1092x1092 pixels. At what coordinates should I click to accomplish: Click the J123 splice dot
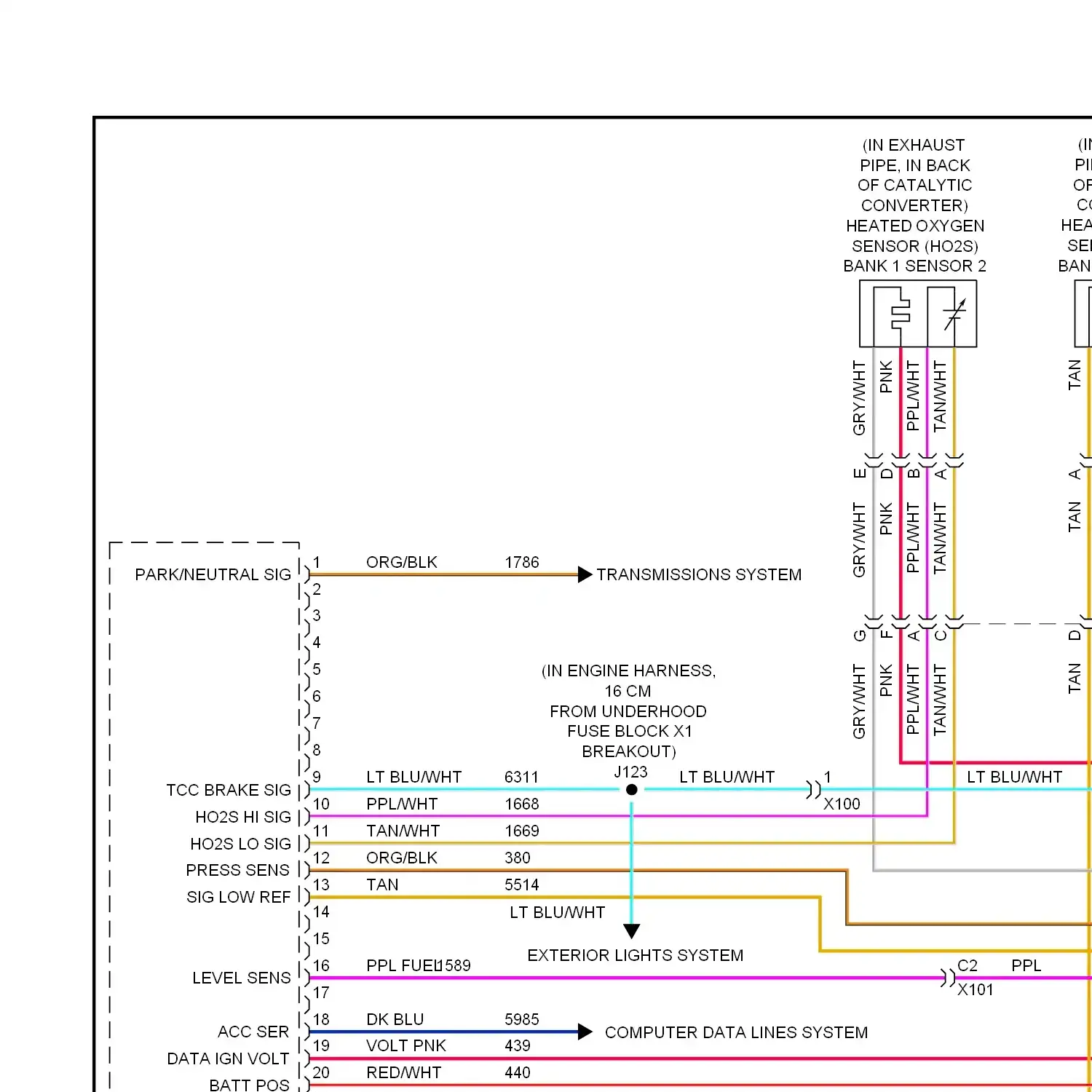pos(632,790)
